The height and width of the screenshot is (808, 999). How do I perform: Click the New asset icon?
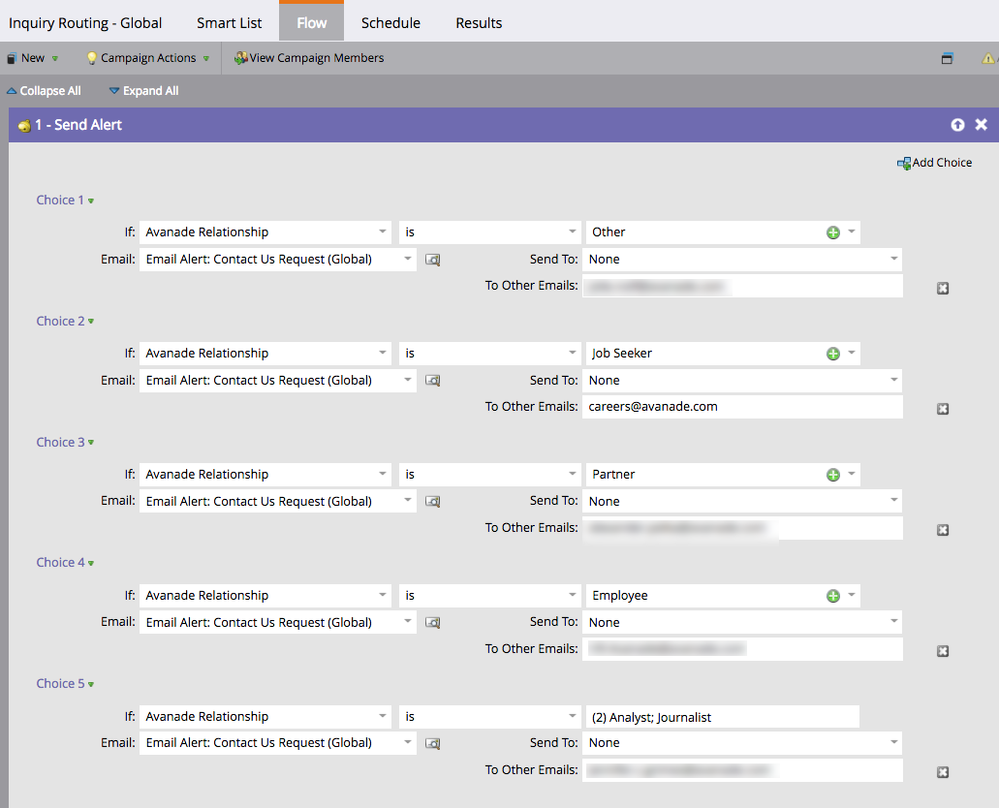tap(11, 59)
